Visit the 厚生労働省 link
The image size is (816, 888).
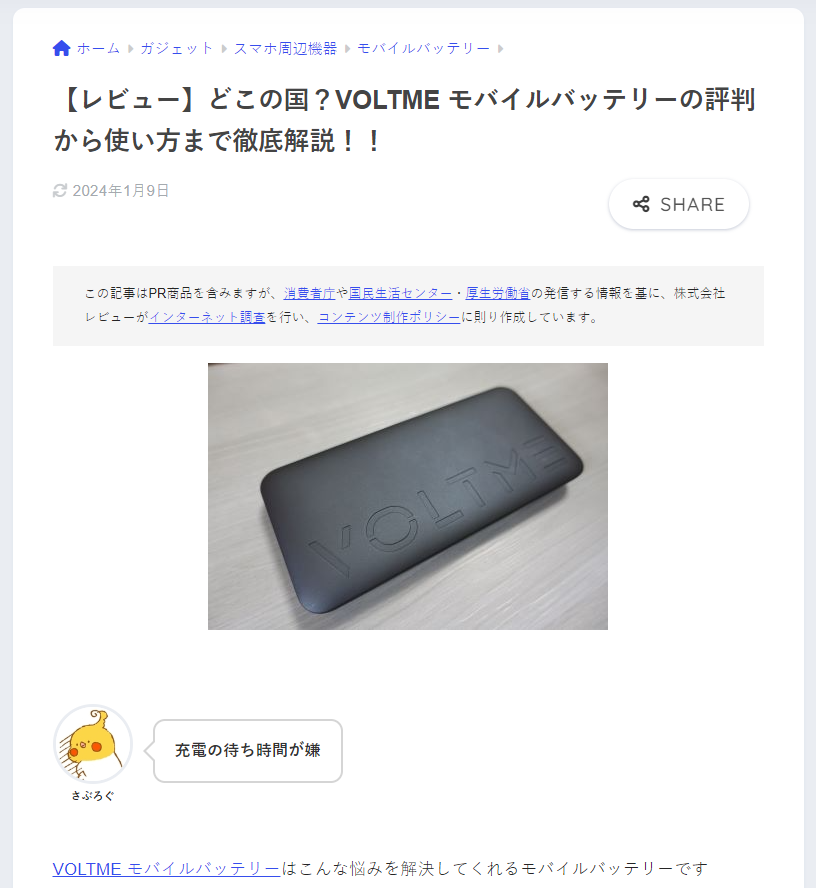pyautogui.click(x=498, y=293)
